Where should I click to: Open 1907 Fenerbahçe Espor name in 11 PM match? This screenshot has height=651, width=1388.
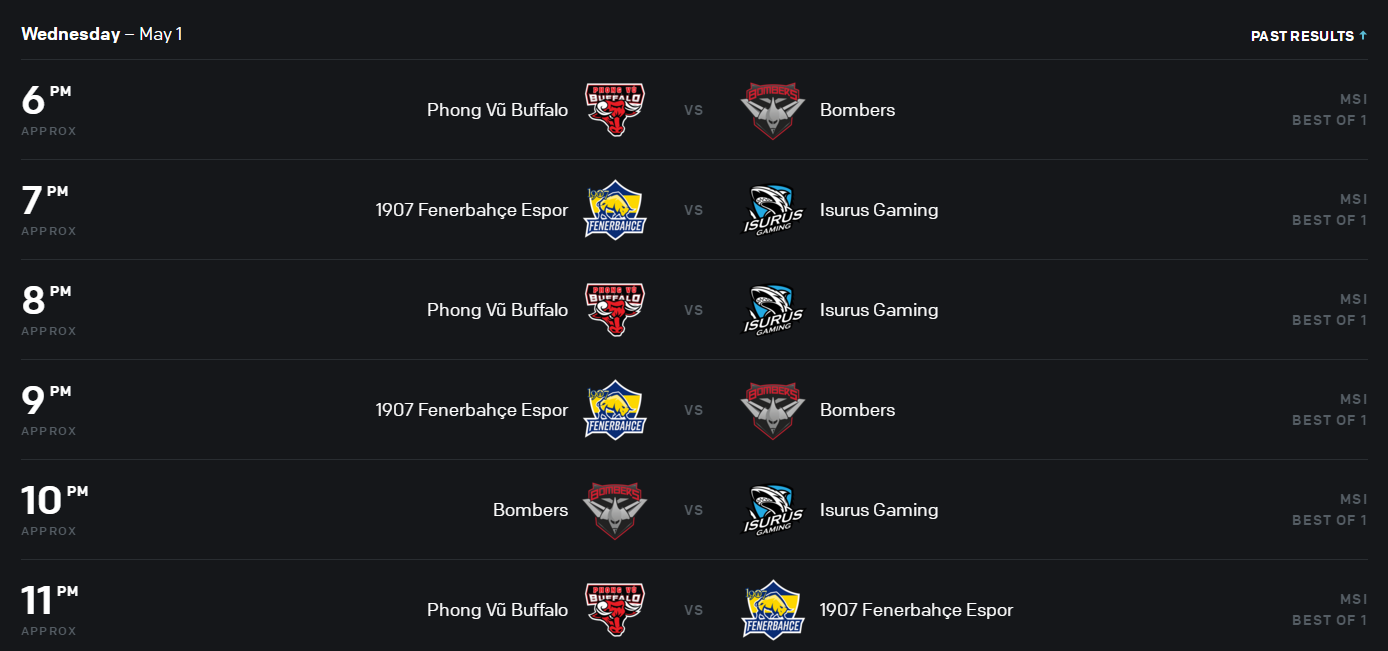pos(916,610)
